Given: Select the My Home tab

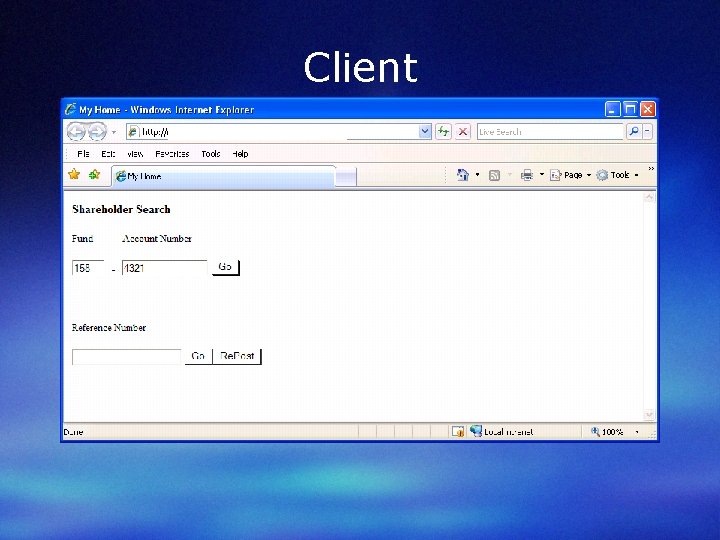Looking at the screenshot, I should click(x=224, y=176).
